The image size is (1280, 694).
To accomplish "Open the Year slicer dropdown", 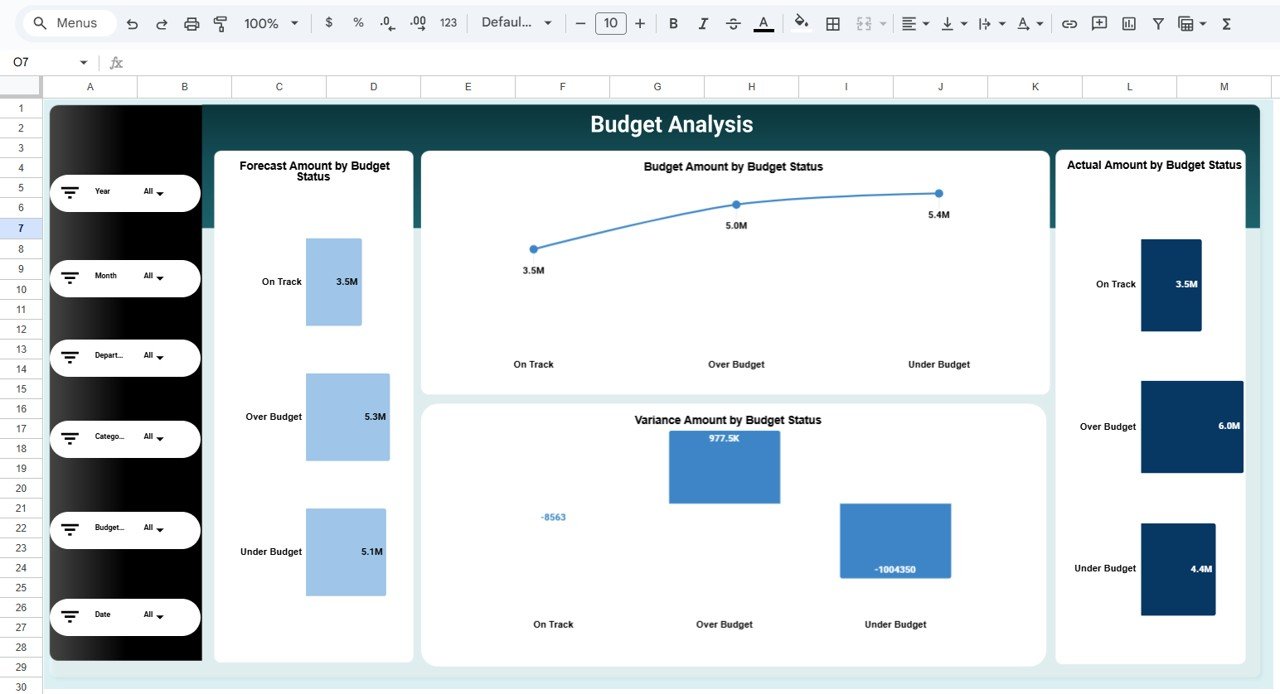I will pos(153,192).
